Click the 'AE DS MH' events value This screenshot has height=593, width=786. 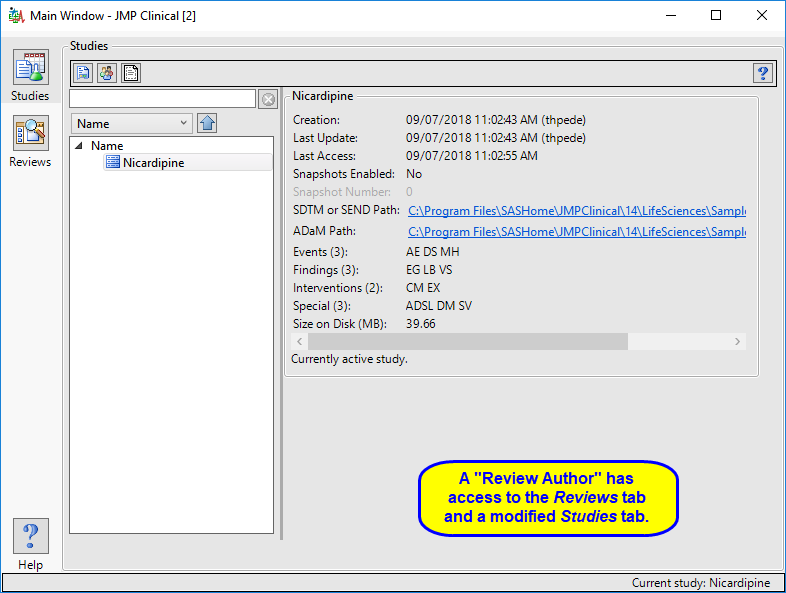coord(433,252)
